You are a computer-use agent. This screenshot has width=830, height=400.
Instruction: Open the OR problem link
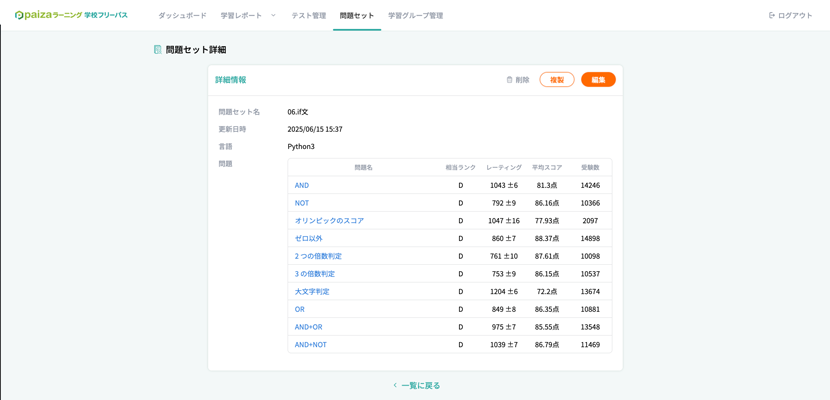pyautogui.click(x=300, y=309)
